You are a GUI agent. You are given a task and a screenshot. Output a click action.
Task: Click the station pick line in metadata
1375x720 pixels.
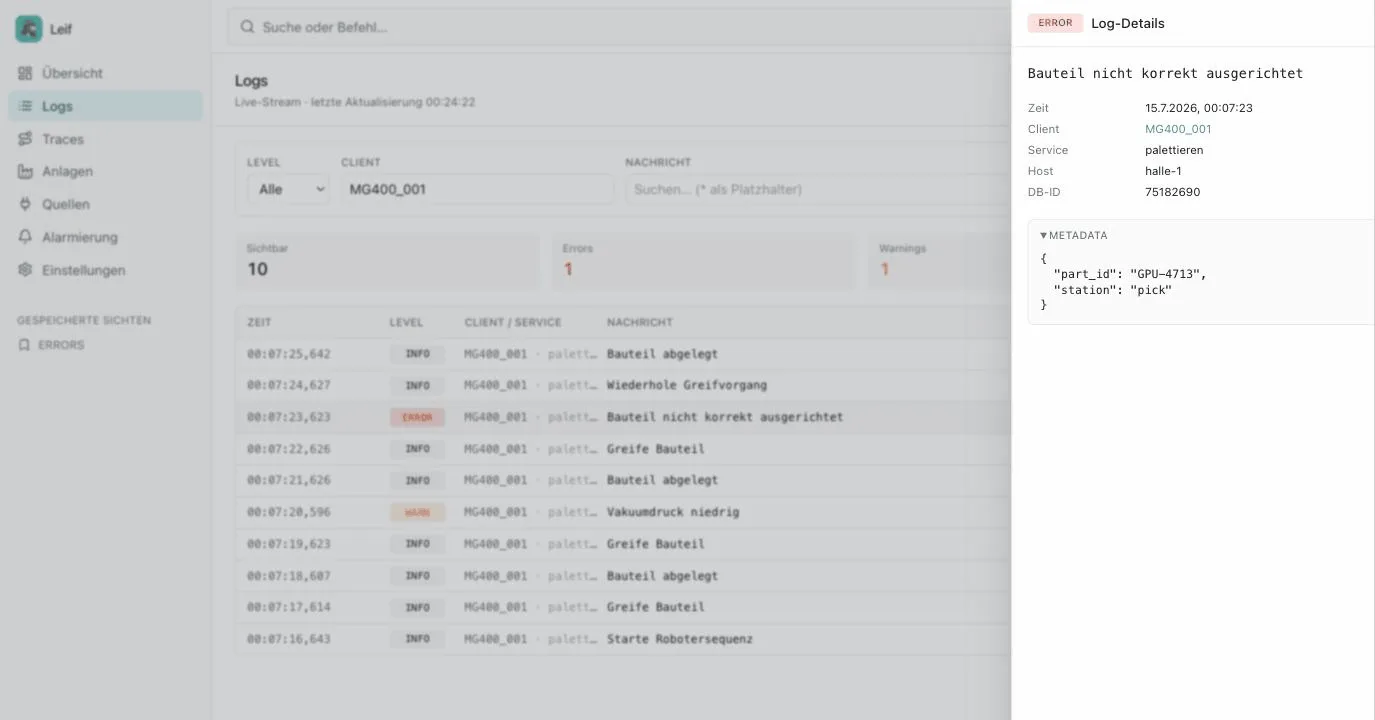tap(1112, 290)
